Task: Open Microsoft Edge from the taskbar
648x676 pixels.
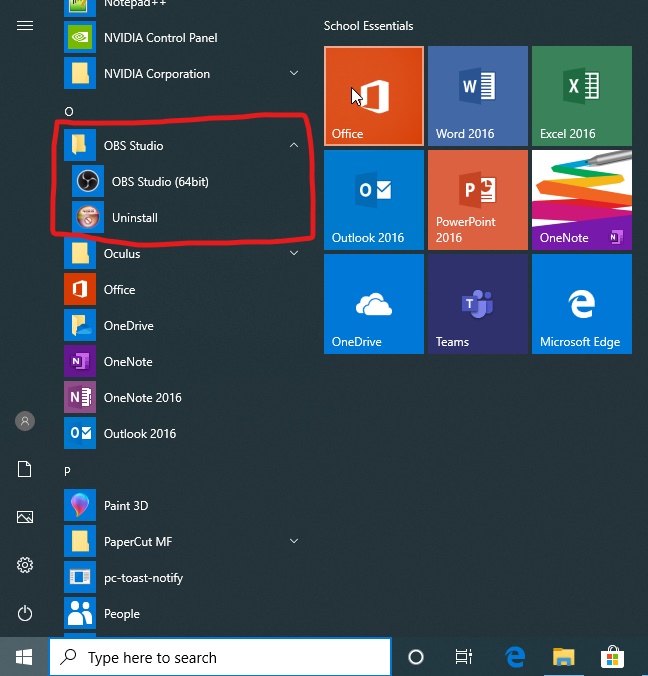Action: 515,657
